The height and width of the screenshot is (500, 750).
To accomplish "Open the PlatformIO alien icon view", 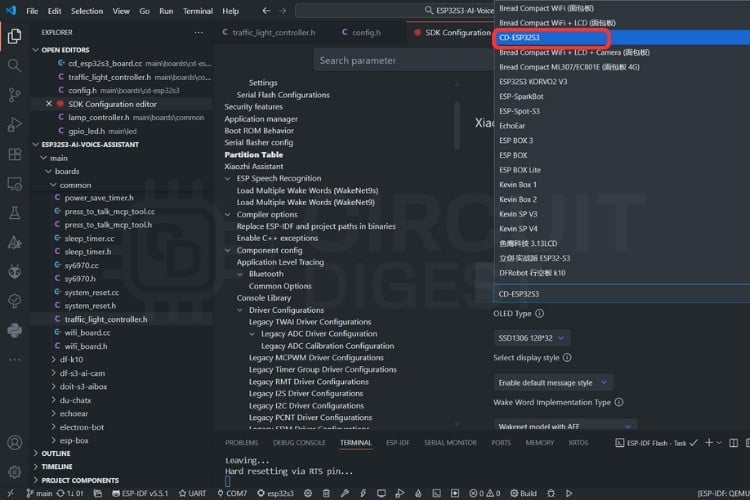I will click(14, 272).
